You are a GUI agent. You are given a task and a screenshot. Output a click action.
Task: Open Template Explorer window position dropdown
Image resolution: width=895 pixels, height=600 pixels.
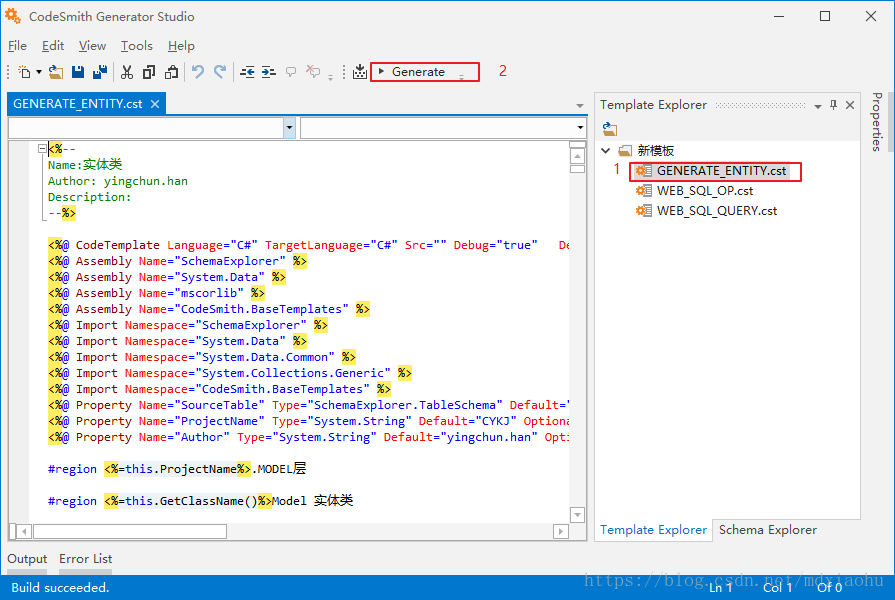pos(817,106)
